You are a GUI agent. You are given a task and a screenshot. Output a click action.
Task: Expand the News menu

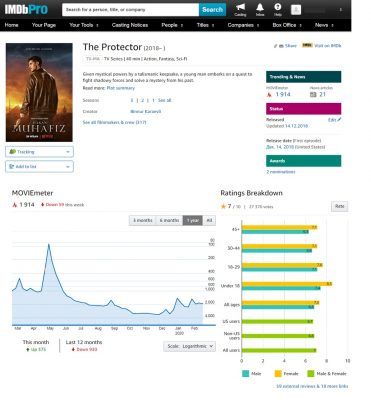coord(324,25)
